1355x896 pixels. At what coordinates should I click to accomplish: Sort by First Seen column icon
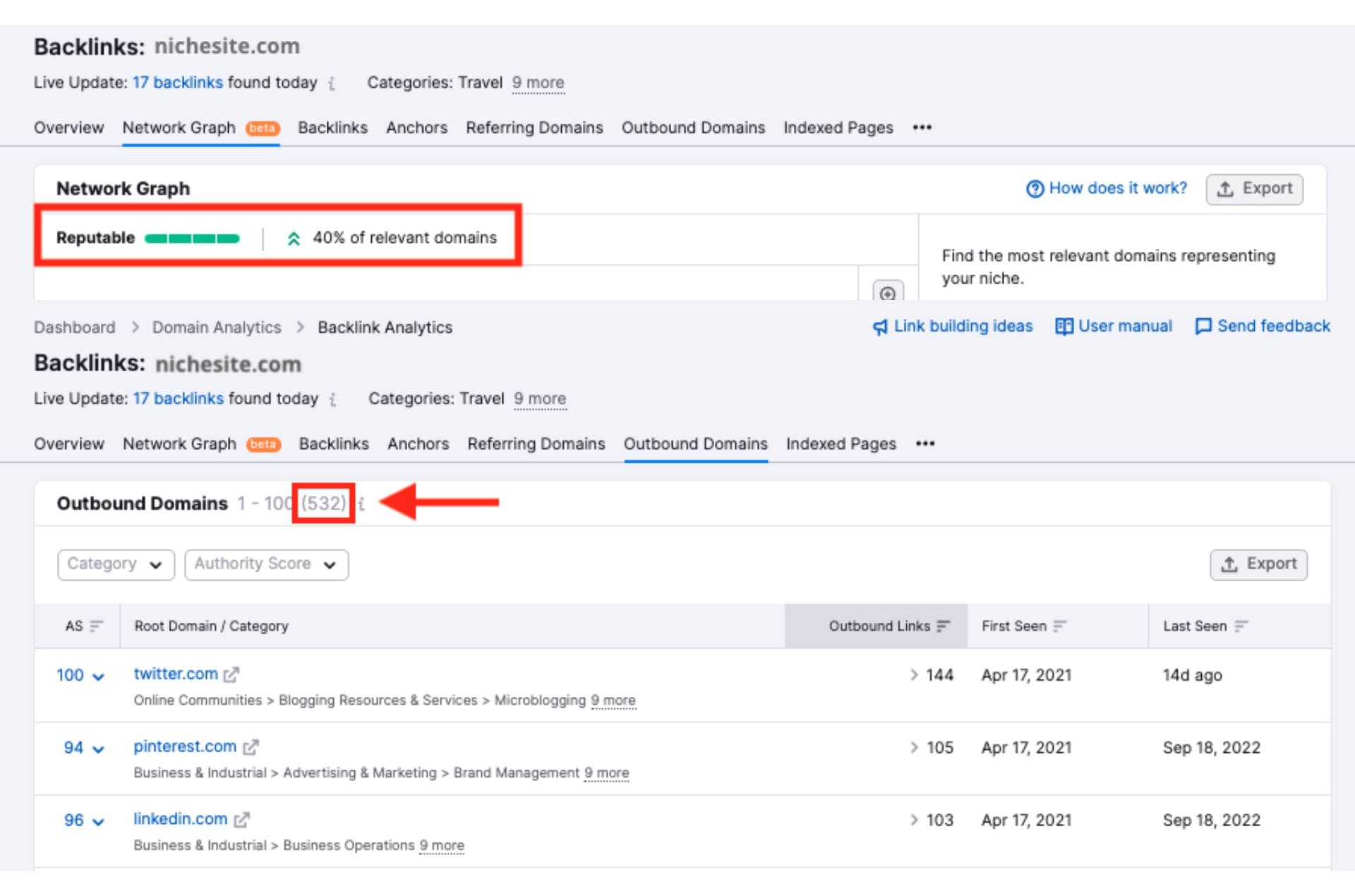[x=1059, y=626]
